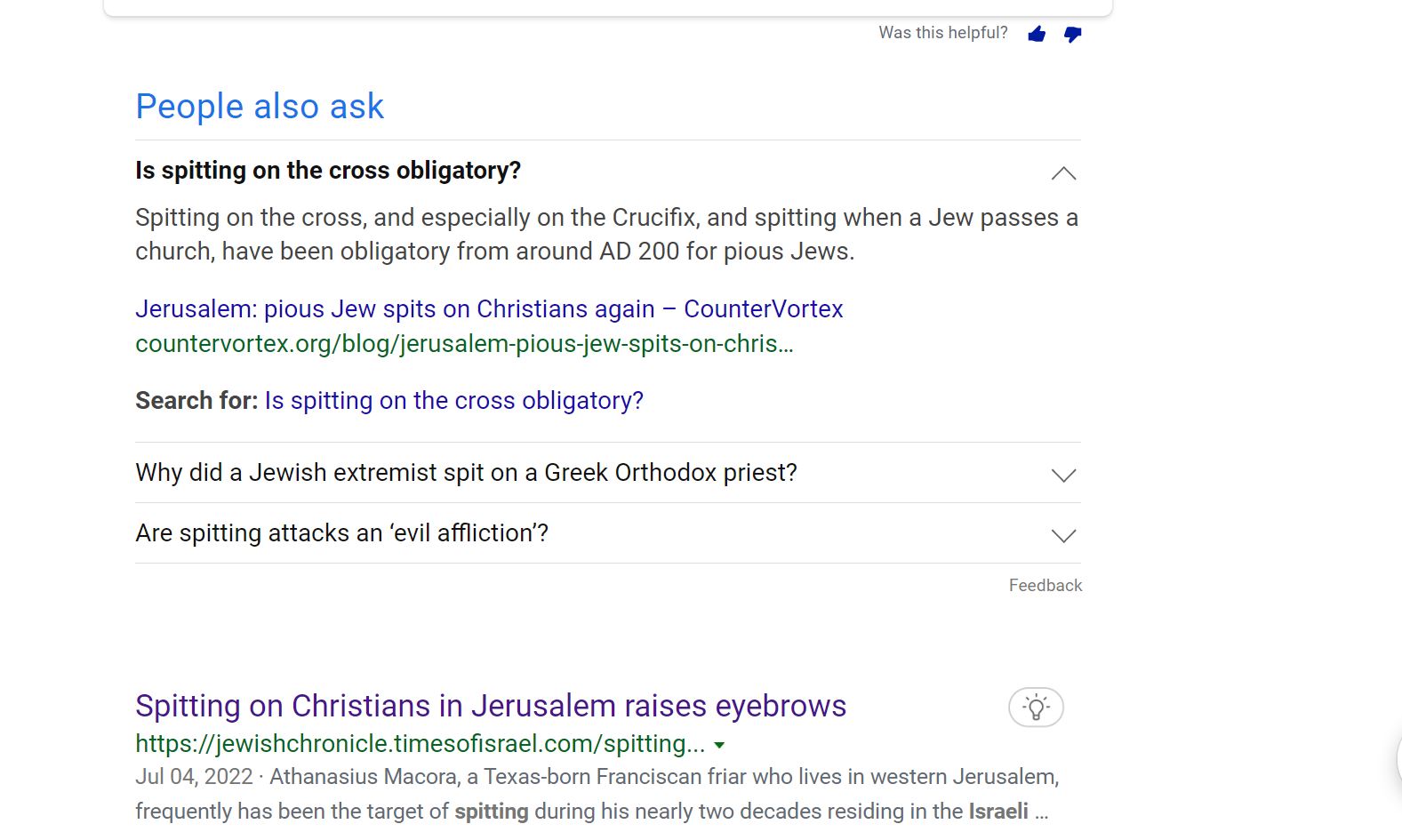1402x840 pixels.
Task: Open the CounterVortex article title link
Action: tap(489, 308)
